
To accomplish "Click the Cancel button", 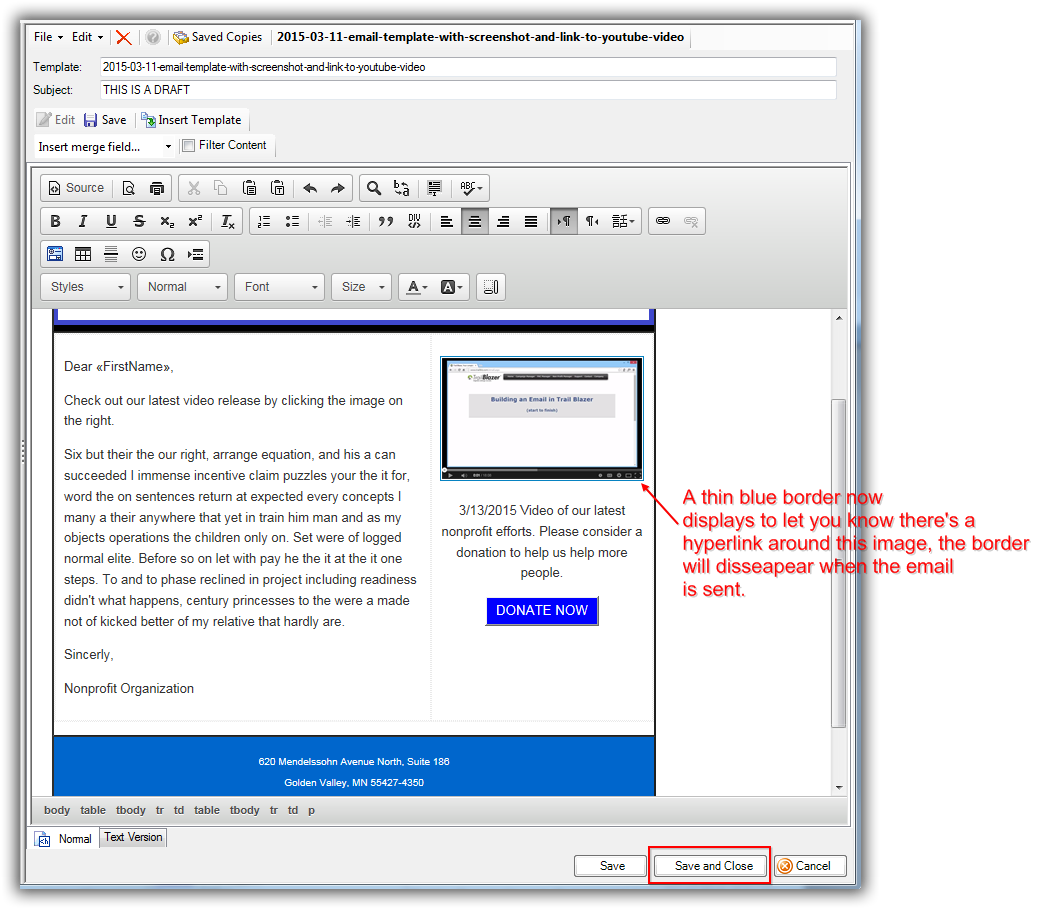I will click(809, 866).
